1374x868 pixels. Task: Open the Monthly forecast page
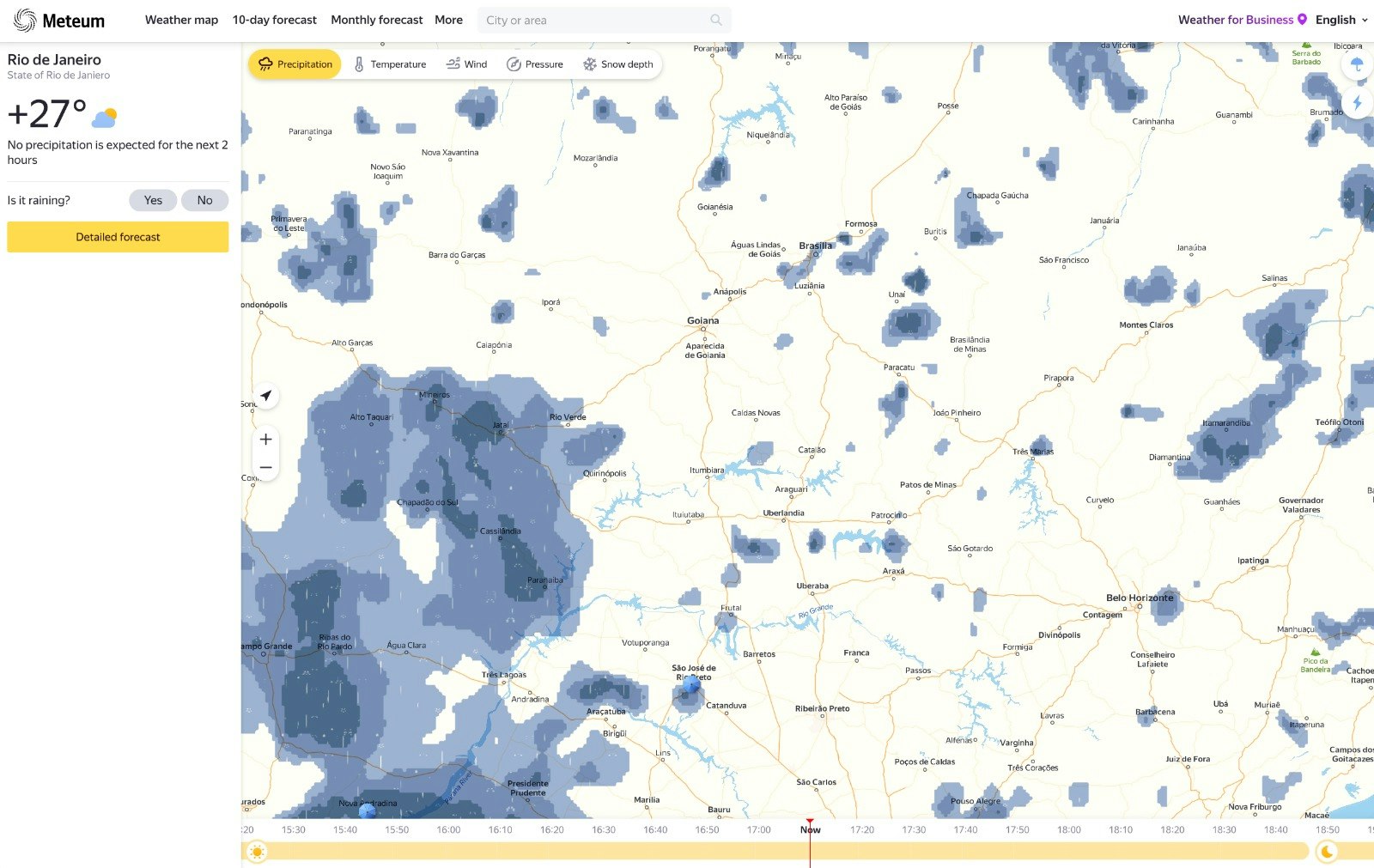pos(377,20)
